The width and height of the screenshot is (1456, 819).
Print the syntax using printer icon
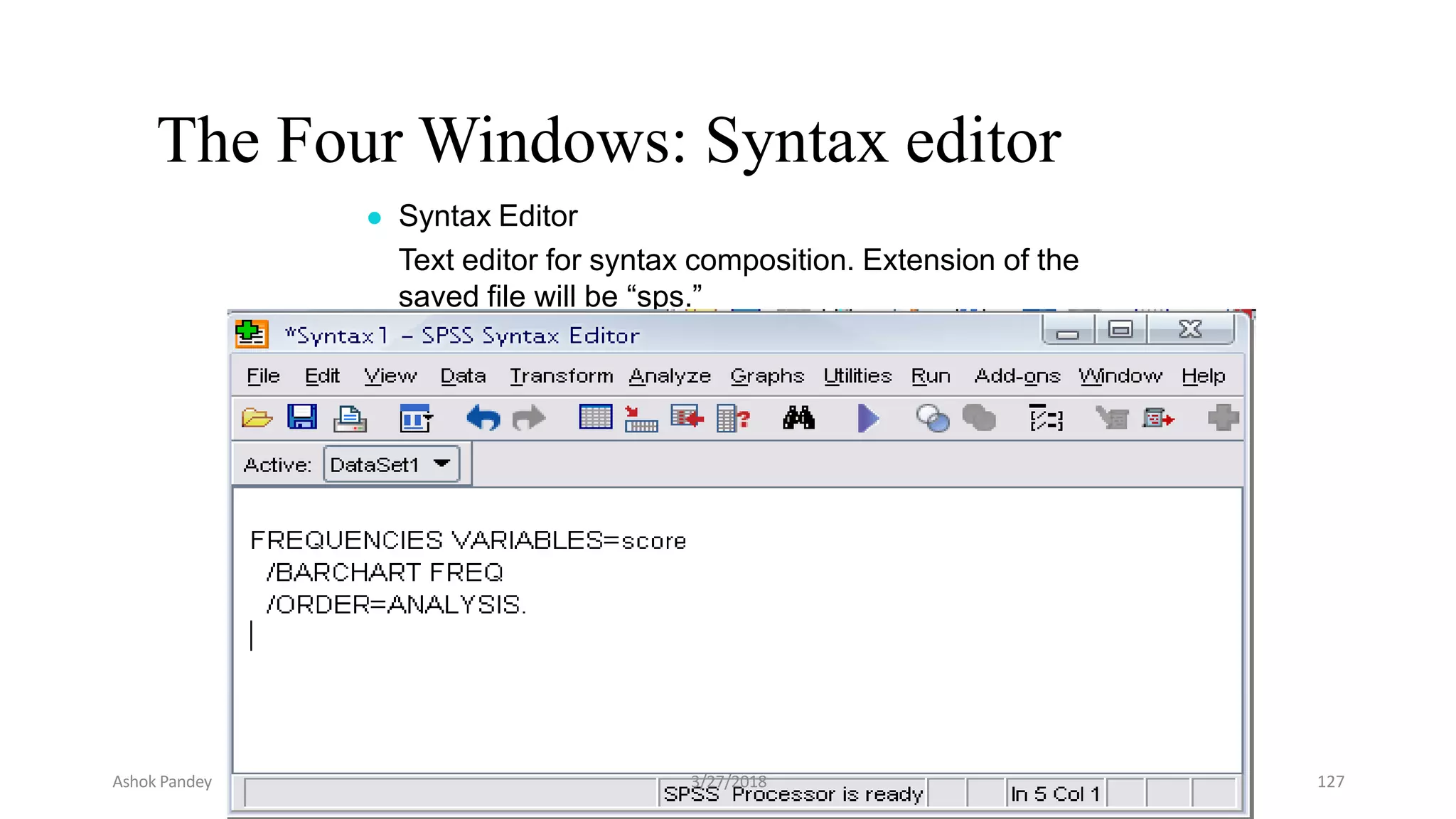click(x=350, y=419)
